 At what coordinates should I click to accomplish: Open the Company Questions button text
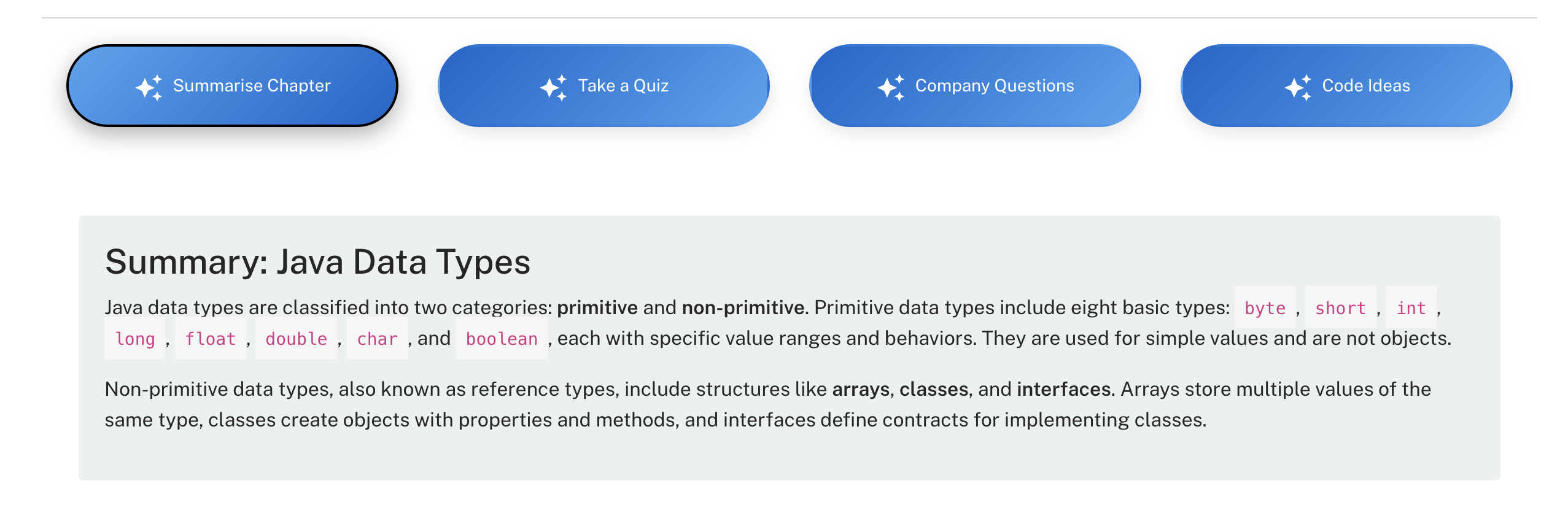point(994,86)
